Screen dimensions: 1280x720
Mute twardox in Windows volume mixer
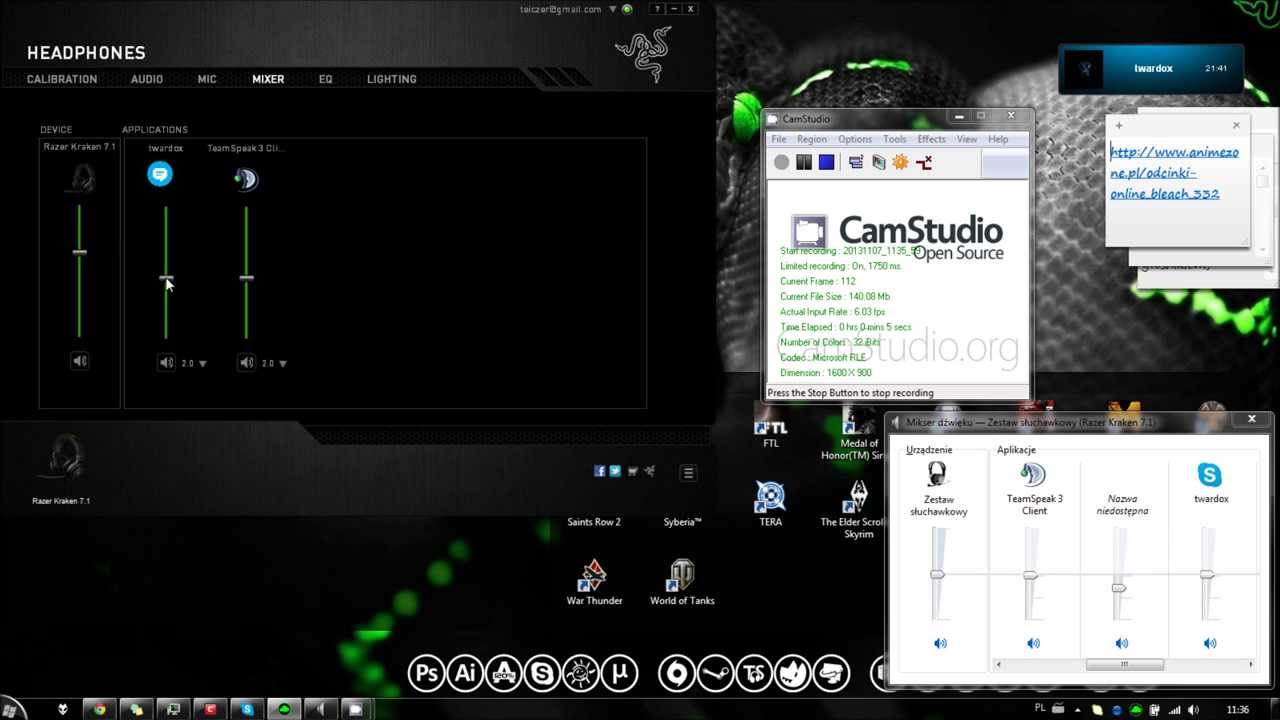pos(1210,643)
